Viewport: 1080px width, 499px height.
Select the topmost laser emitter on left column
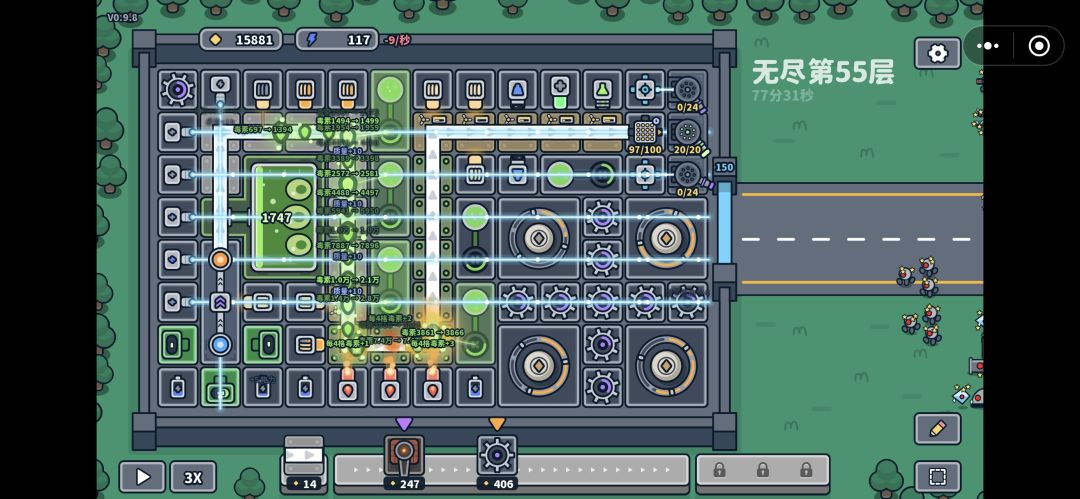pyautogui.click(x=178, y=132)
